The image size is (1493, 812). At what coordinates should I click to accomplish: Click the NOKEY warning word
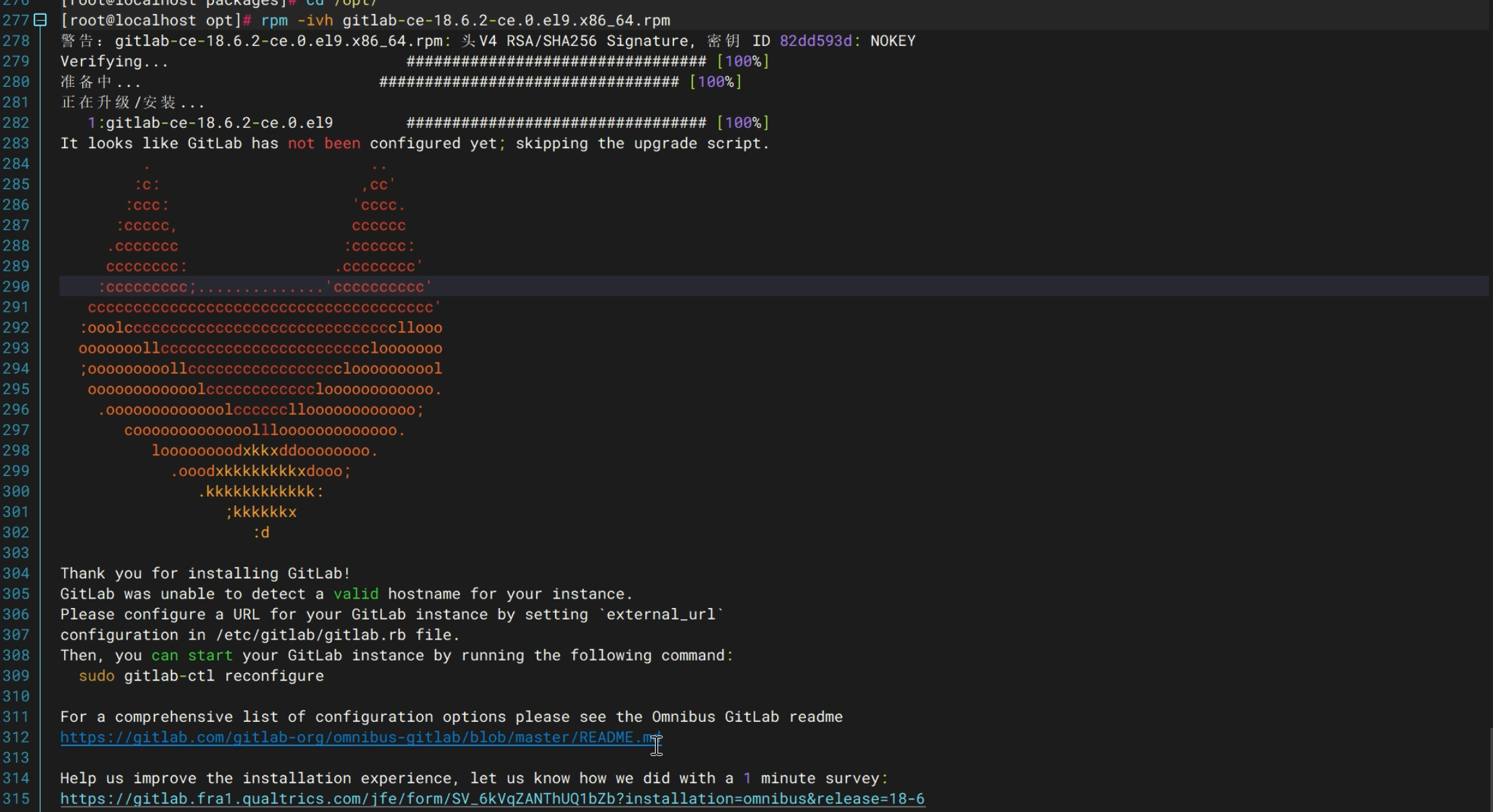tap(892, 41)
